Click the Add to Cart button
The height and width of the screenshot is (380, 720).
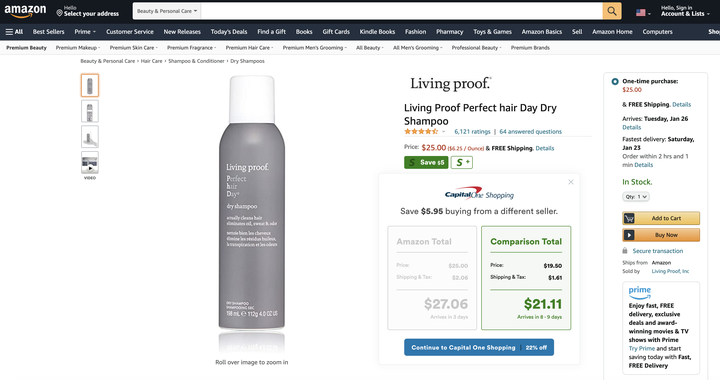661,218
